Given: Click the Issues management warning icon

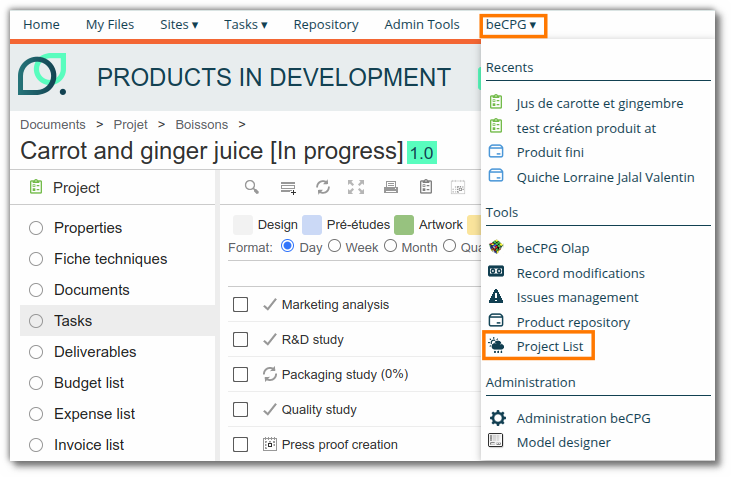Looking at the screenshot, I should tap(496, 296).
